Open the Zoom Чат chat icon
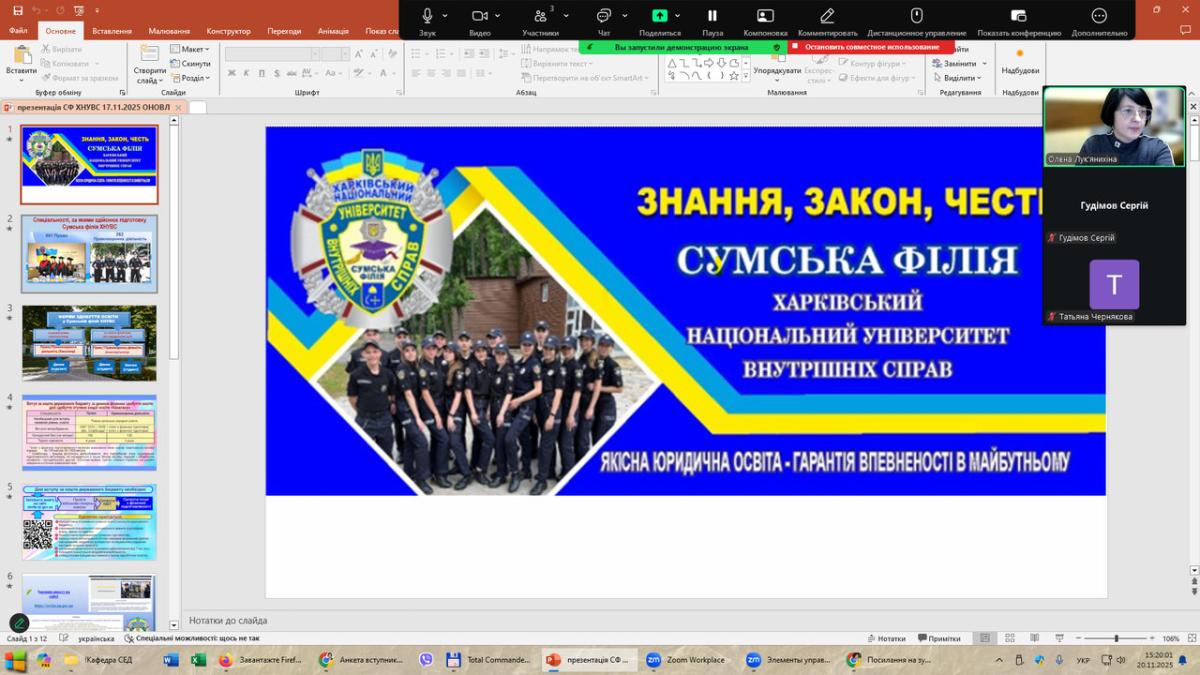The height and width of the screenshot is (675, 1200). [x=604, y=15]
